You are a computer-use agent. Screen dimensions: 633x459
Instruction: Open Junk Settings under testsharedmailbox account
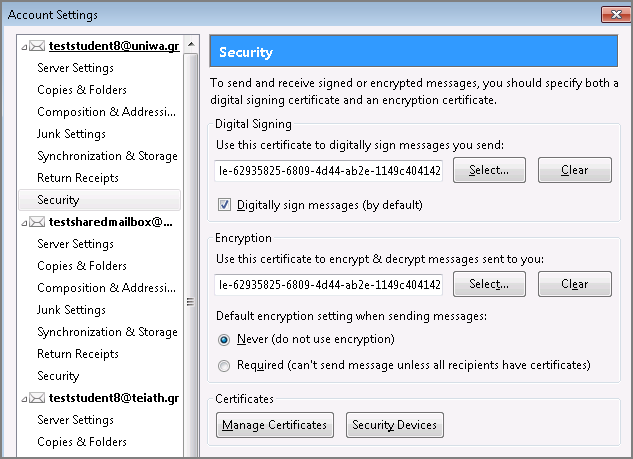pyautogui.click(x=71, y=310)
